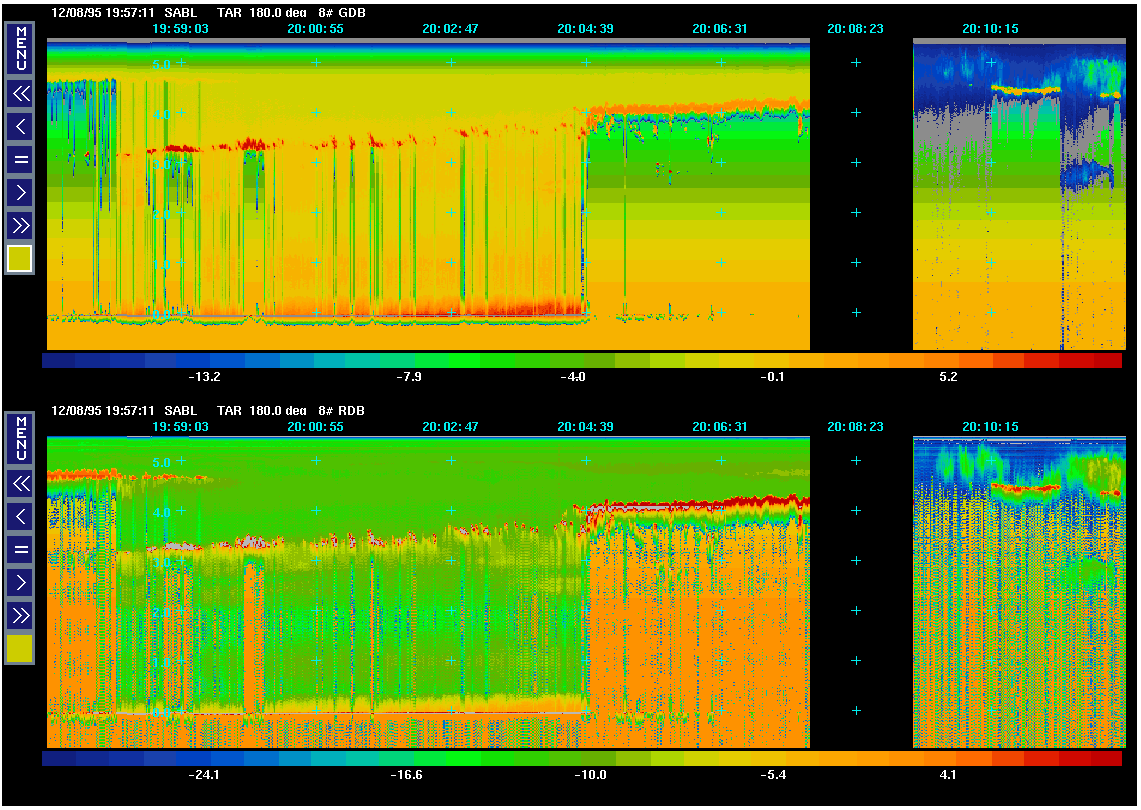
Task: Click the single-left step-back arrow in GDB panel
Action: point(20,127)
